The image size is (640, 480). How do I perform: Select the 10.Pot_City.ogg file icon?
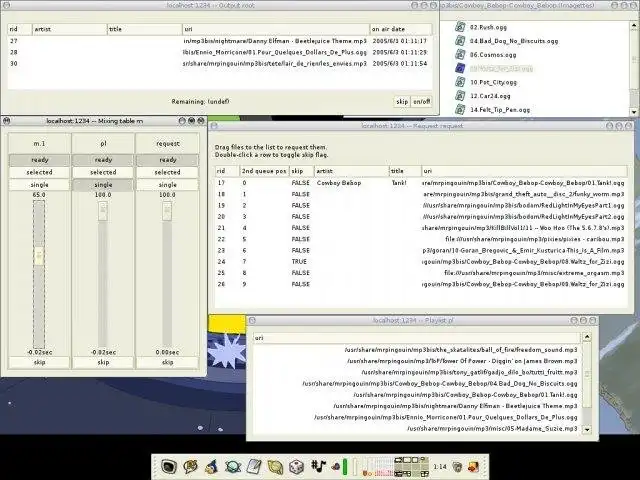tap(460, 82)
